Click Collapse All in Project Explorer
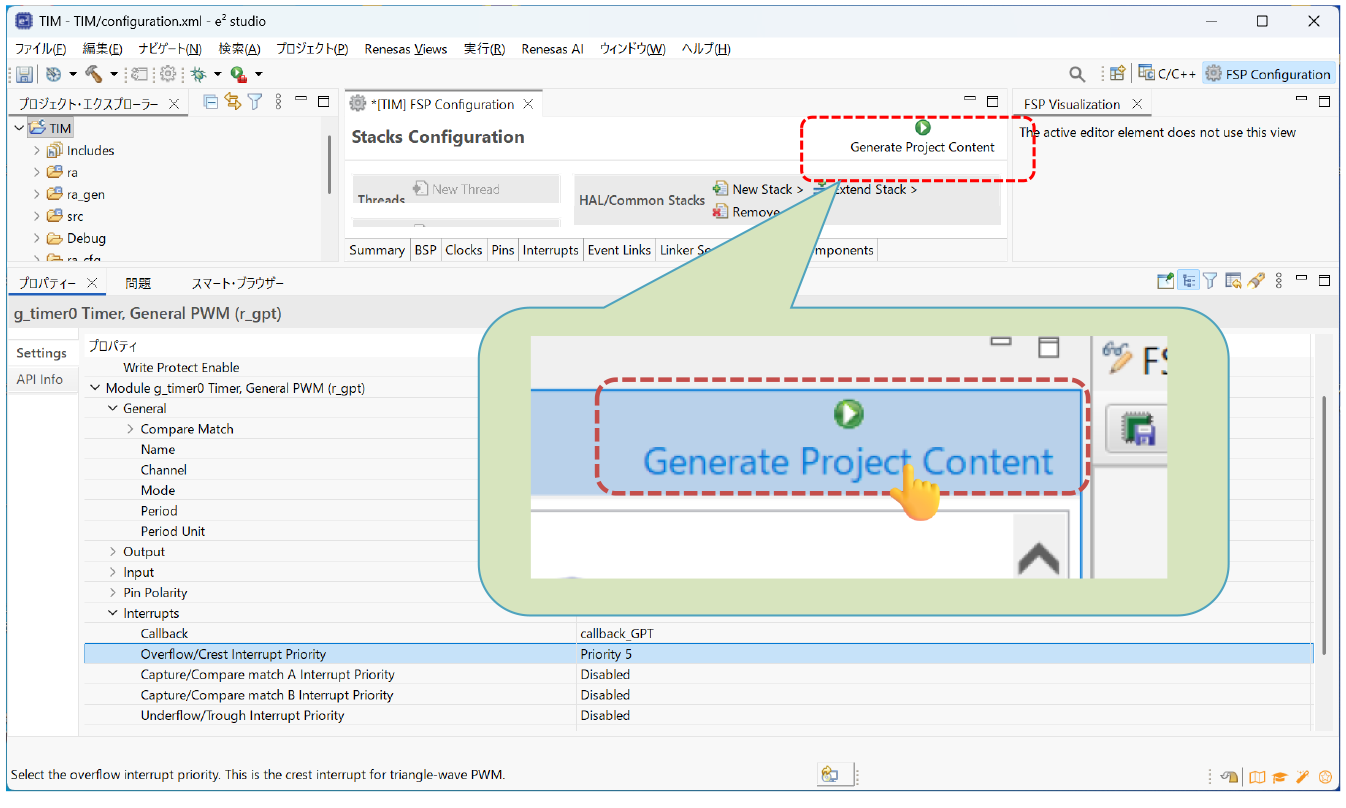This screenshot has height=808, width=1346. tap(211, 102)
